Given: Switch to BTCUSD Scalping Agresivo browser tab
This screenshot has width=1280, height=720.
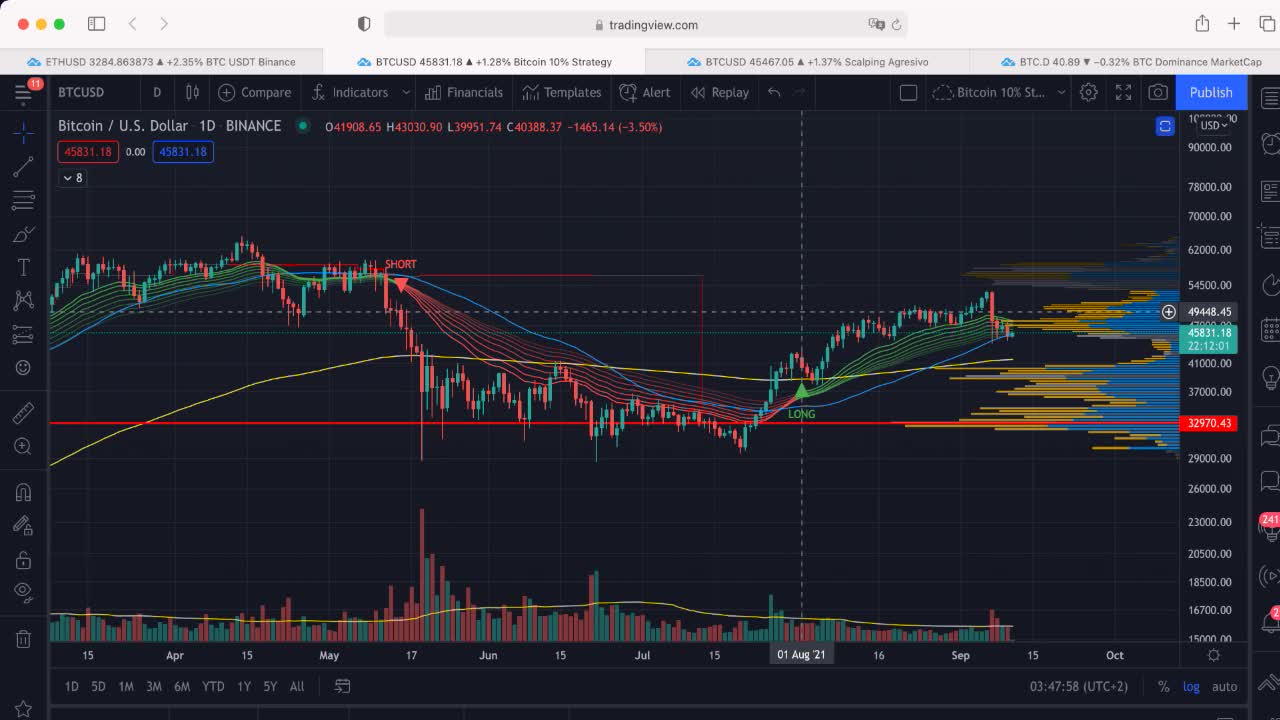Looking at the screenshot, I should [x=808, y=62].
